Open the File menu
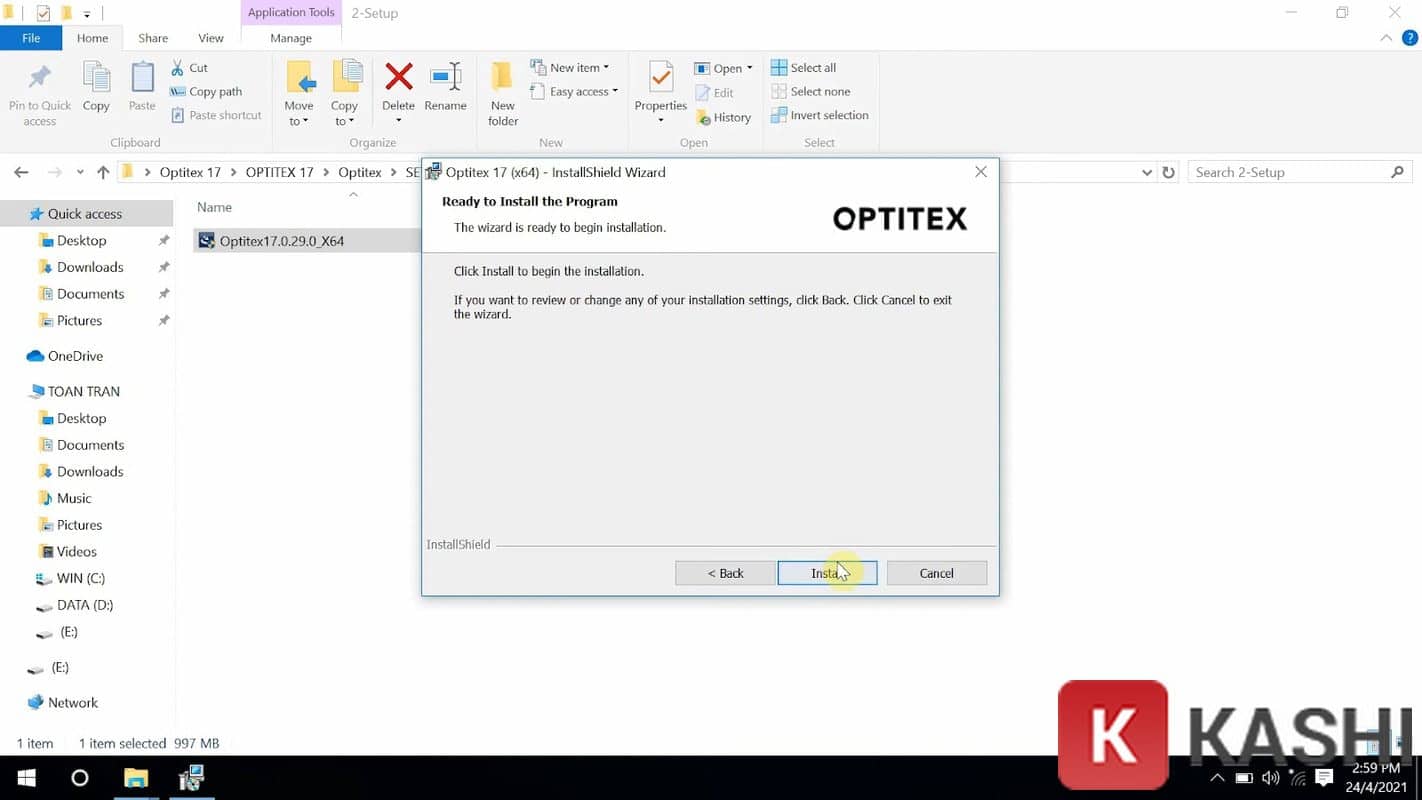 [31, 37]
